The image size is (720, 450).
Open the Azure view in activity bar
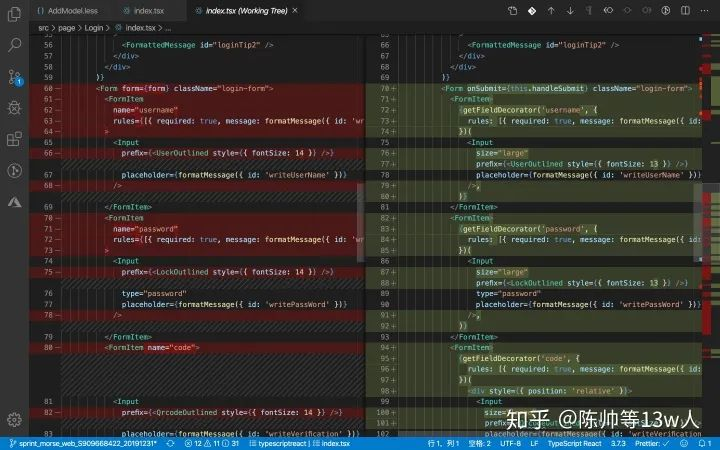[14, 202]
